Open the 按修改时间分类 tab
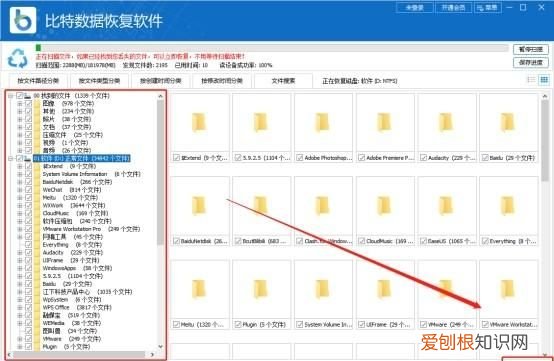Viewport: 554px width, 361px height. (x=222, y=81)
